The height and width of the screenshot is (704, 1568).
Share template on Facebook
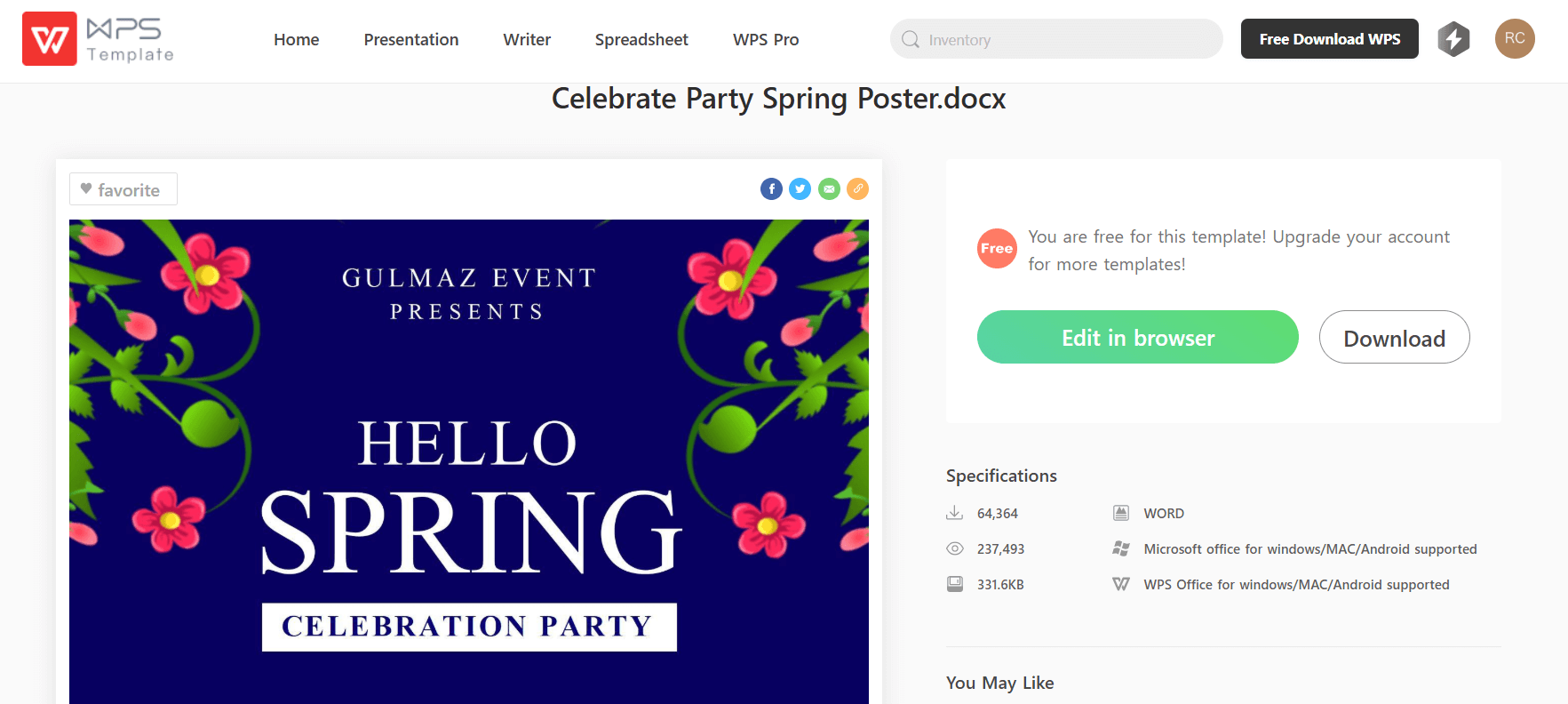click(771, 188)
